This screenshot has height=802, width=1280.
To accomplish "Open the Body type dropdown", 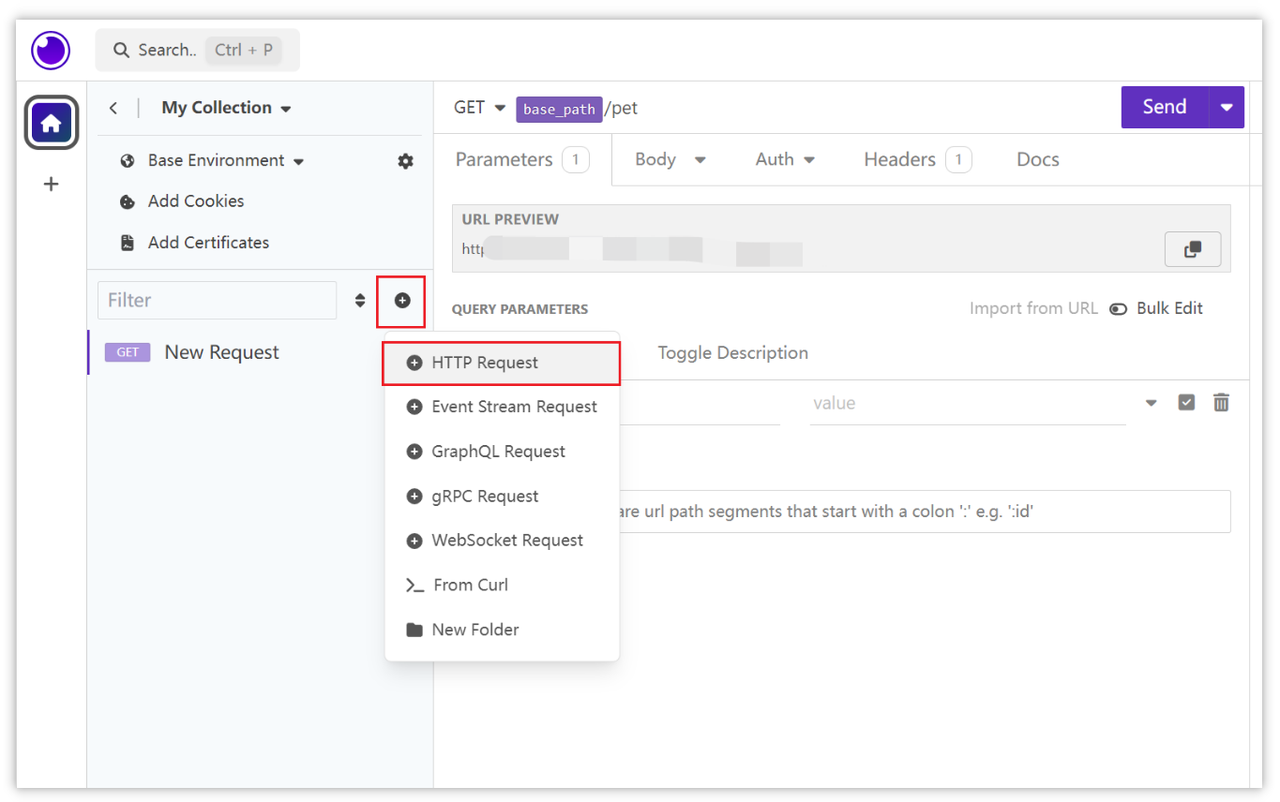I will click(x=671, y=160).
